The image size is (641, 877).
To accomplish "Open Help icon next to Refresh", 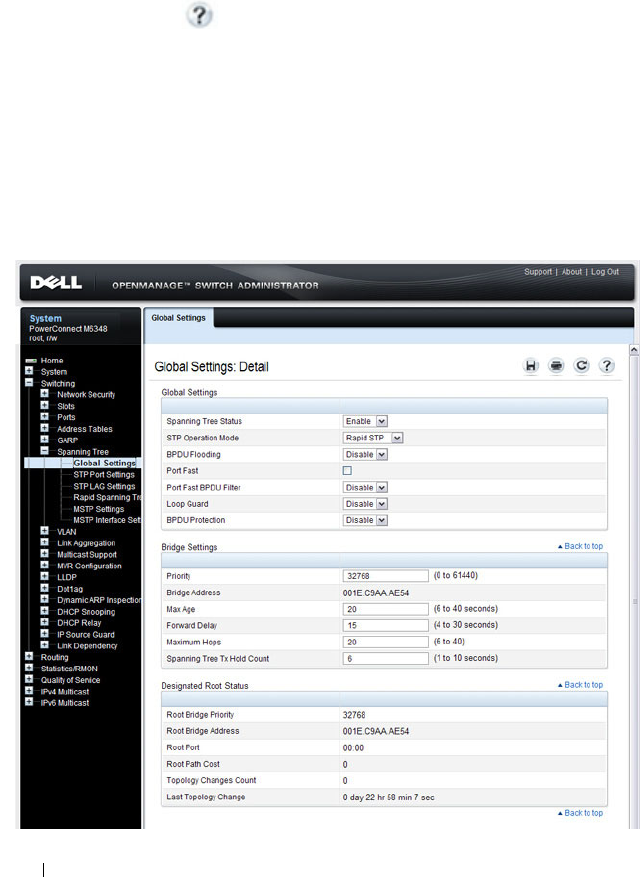I will click(x=607, y=366).
